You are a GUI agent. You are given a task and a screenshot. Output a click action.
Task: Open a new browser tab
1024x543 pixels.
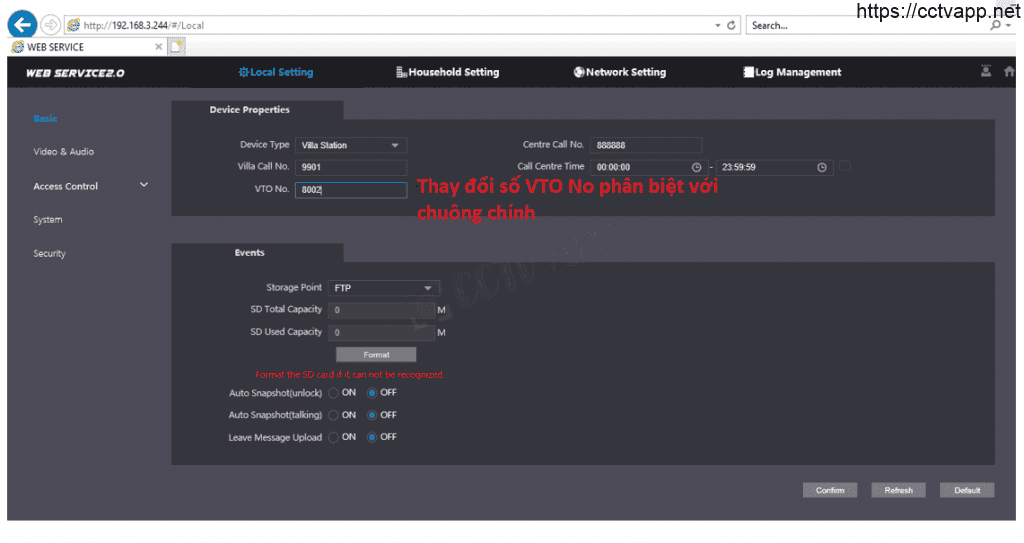(176, 47)
